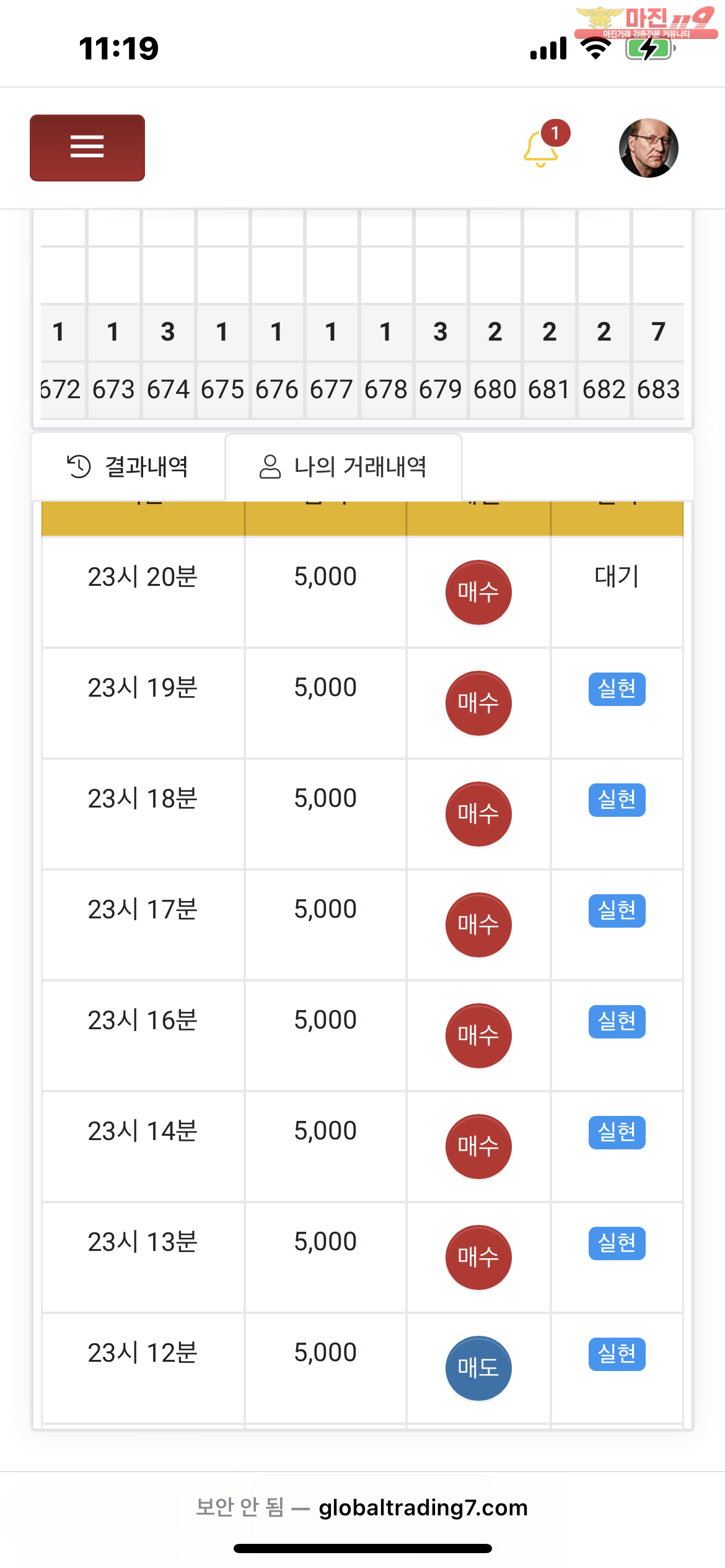Screen dimensions: 725x1568
Task: Click the 실현 label for 23시 16분
Action: coord(617,1021)
